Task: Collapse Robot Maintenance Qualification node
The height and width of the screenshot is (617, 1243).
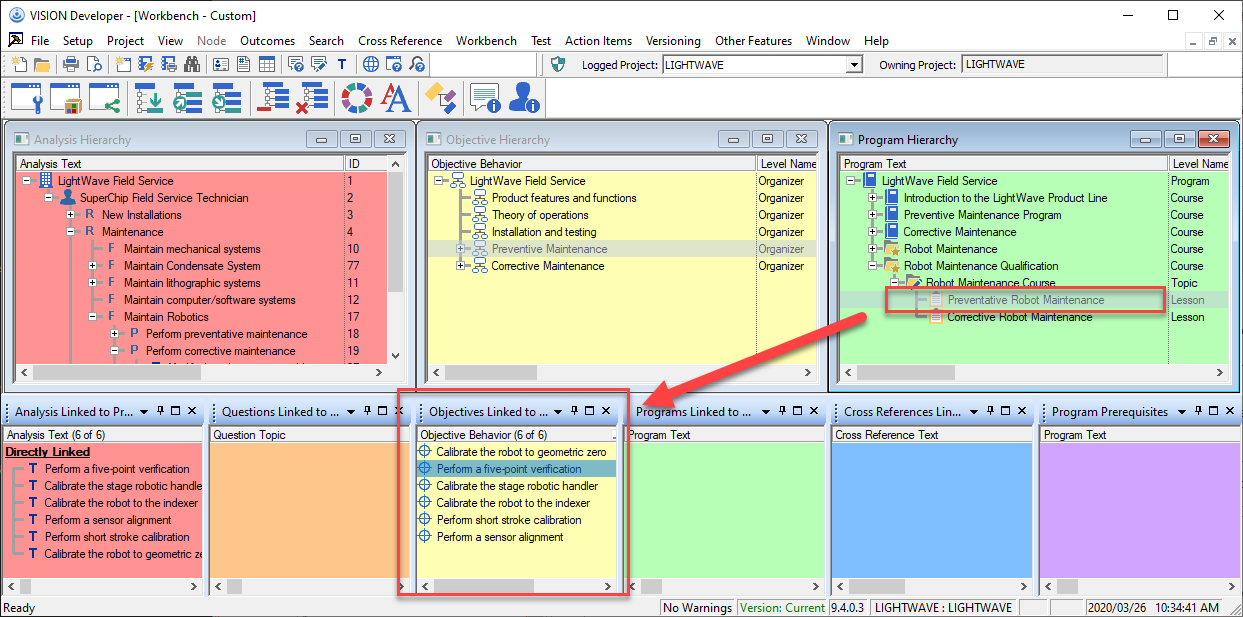Action: click(x=873, y=266)
